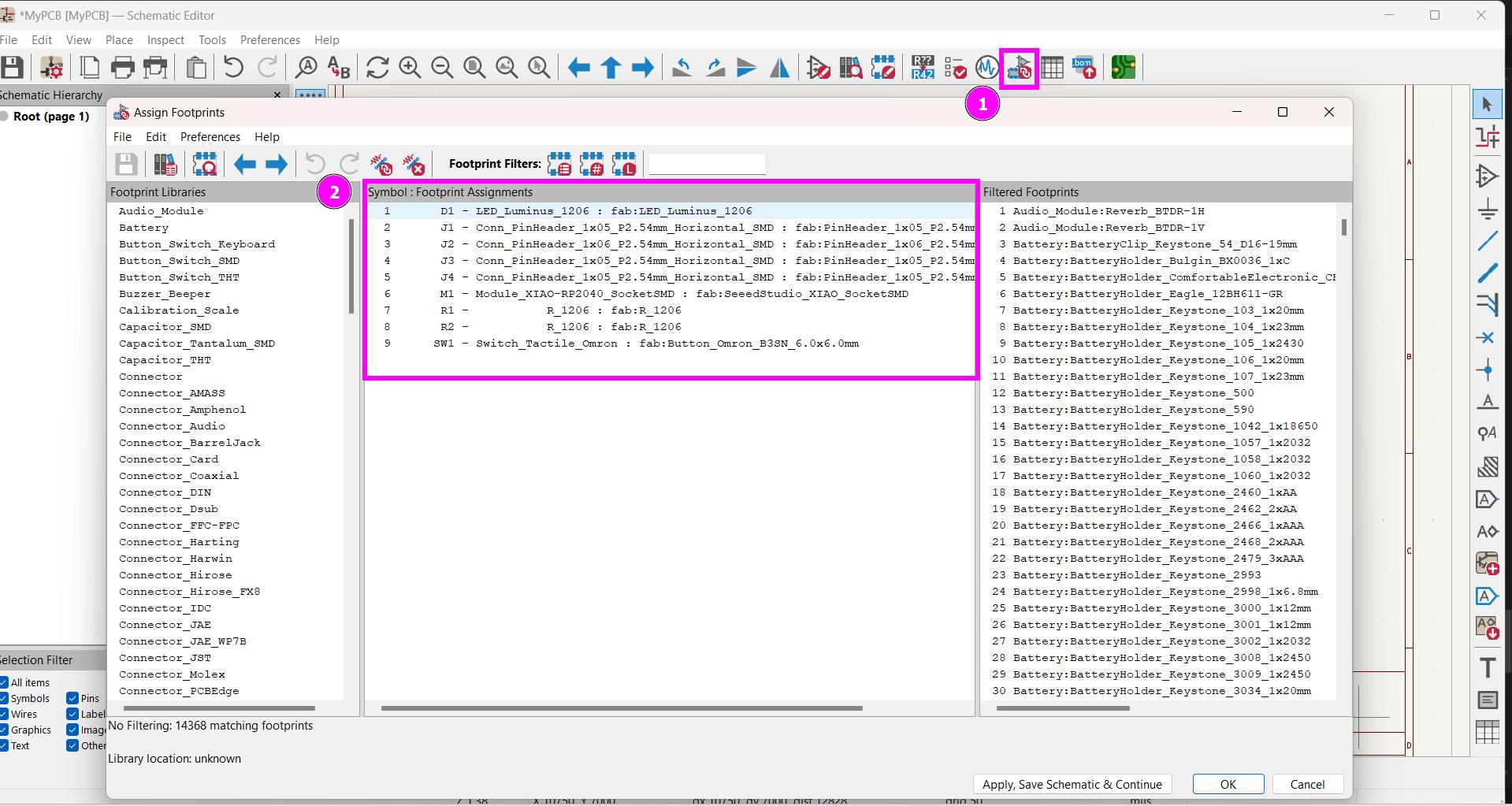Open the Inspect menu

coord(165,40)
